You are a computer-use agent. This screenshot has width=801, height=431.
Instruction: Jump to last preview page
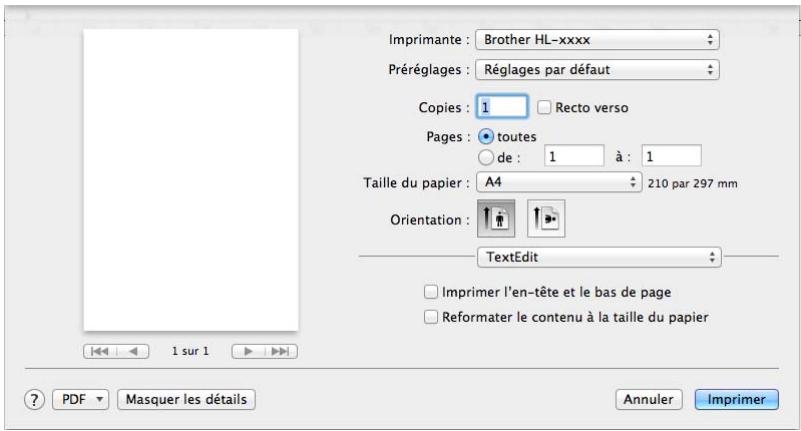280,351
